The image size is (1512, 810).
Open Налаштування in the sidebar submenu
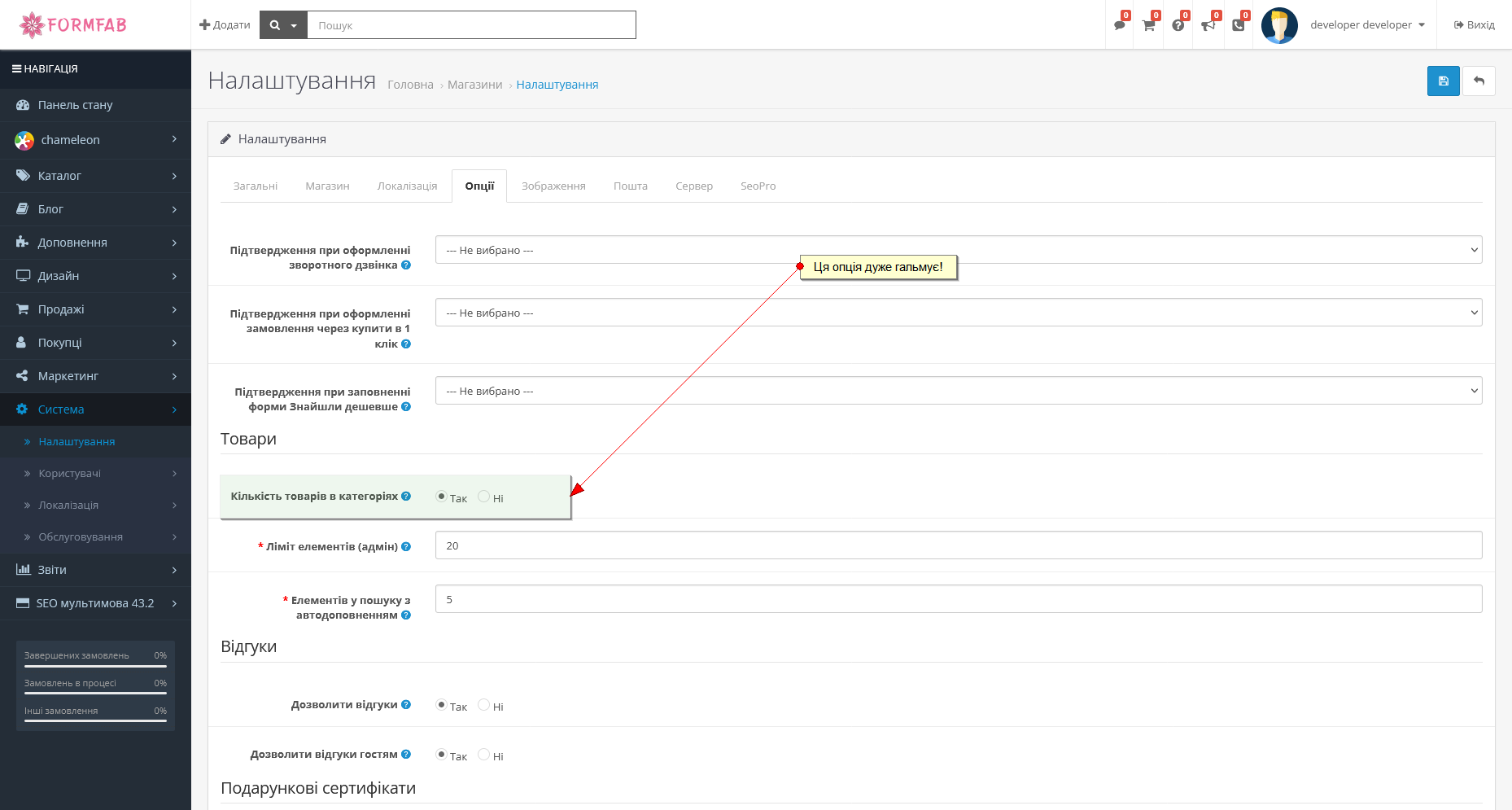click(76, 442)
